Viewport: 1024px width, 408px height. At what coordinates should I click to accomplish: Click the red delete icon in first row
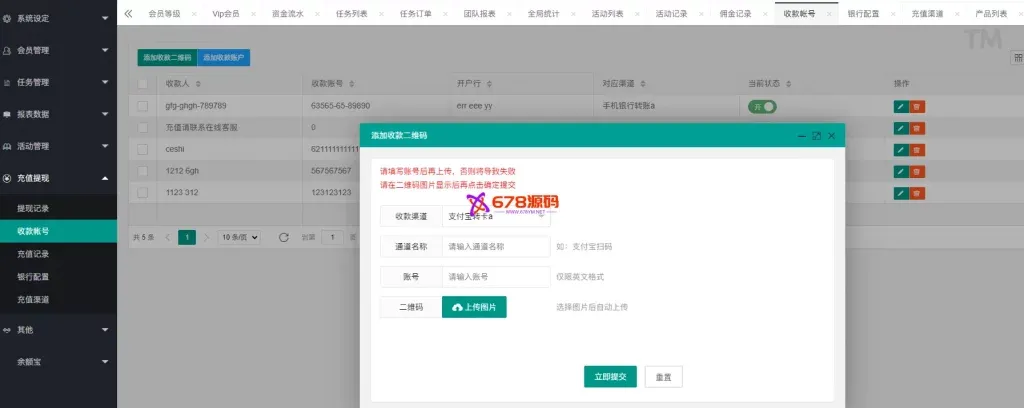(917, 106)
